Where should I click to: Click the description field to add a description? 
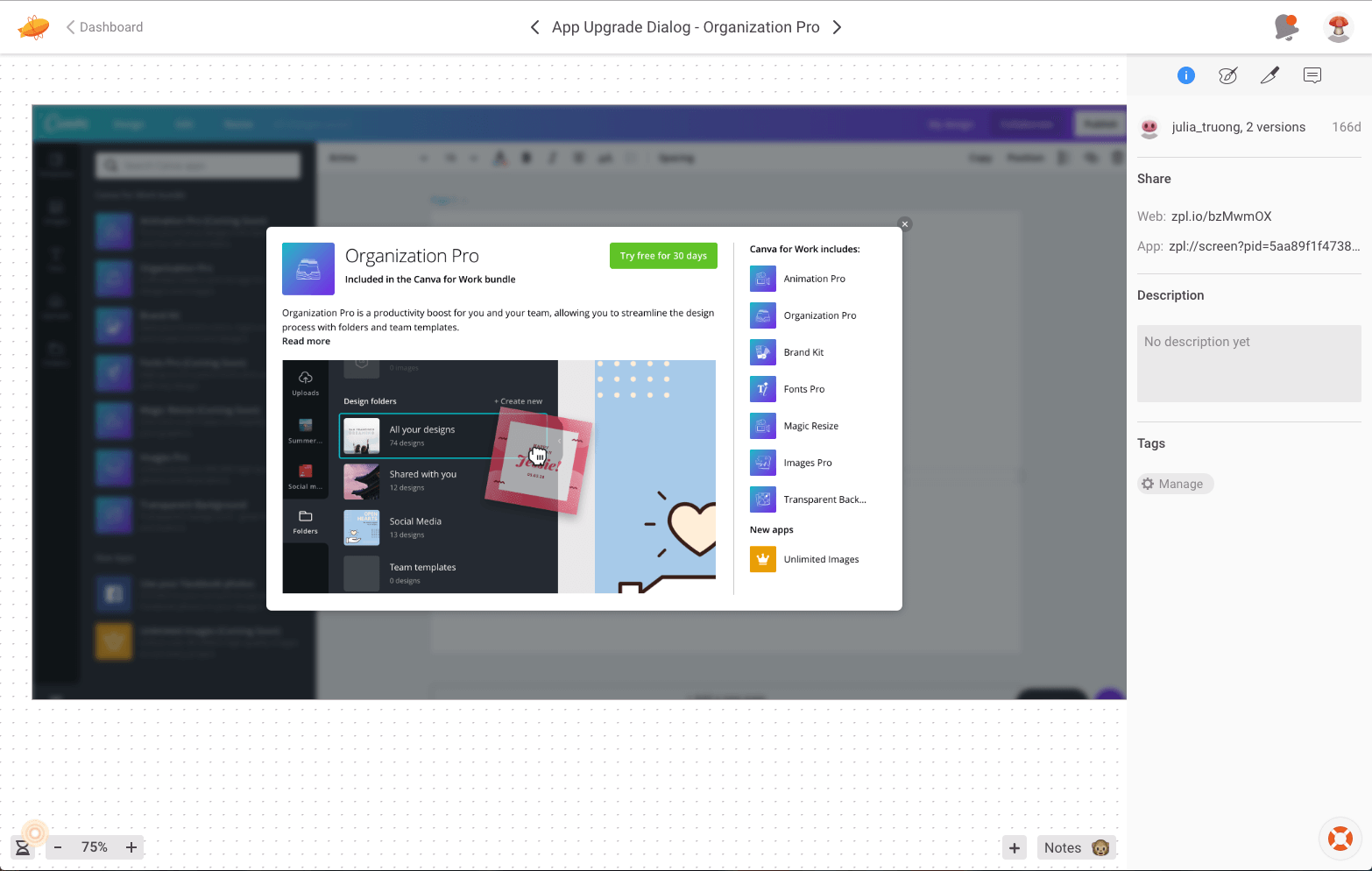(1248, 363)
